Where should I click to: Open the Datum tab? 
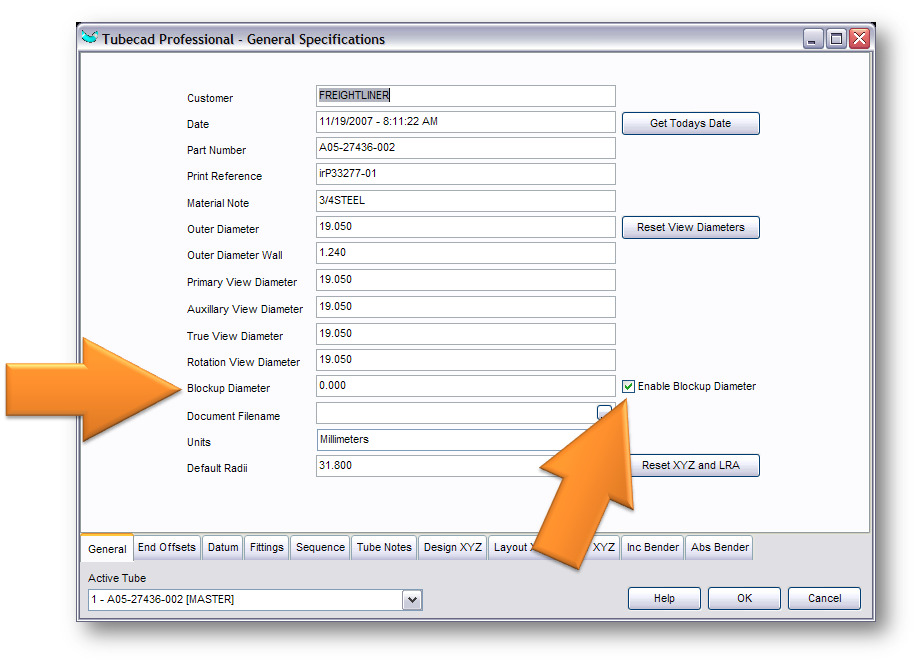coord(223,547)
